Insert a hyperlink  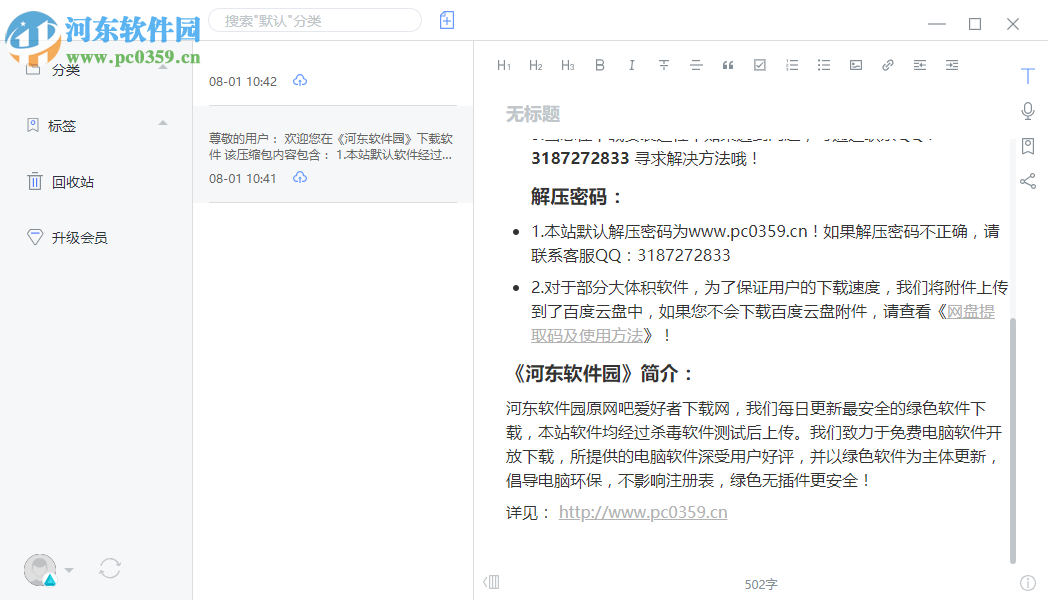887,64
